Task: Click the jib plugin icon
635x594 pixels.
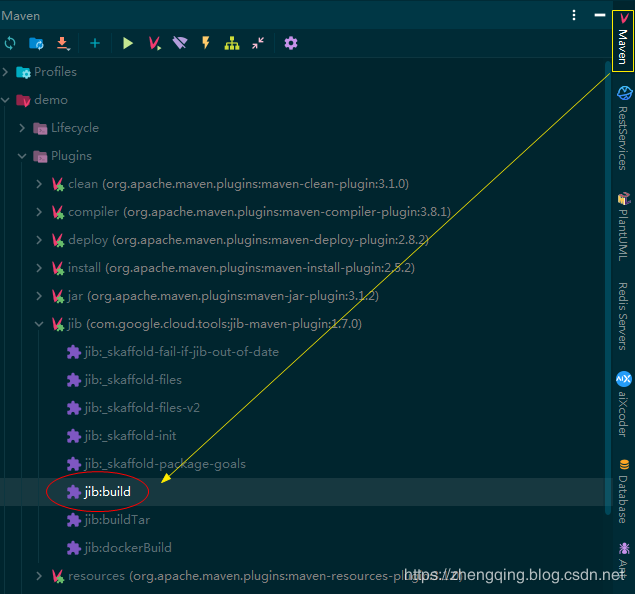Action: 58,324
